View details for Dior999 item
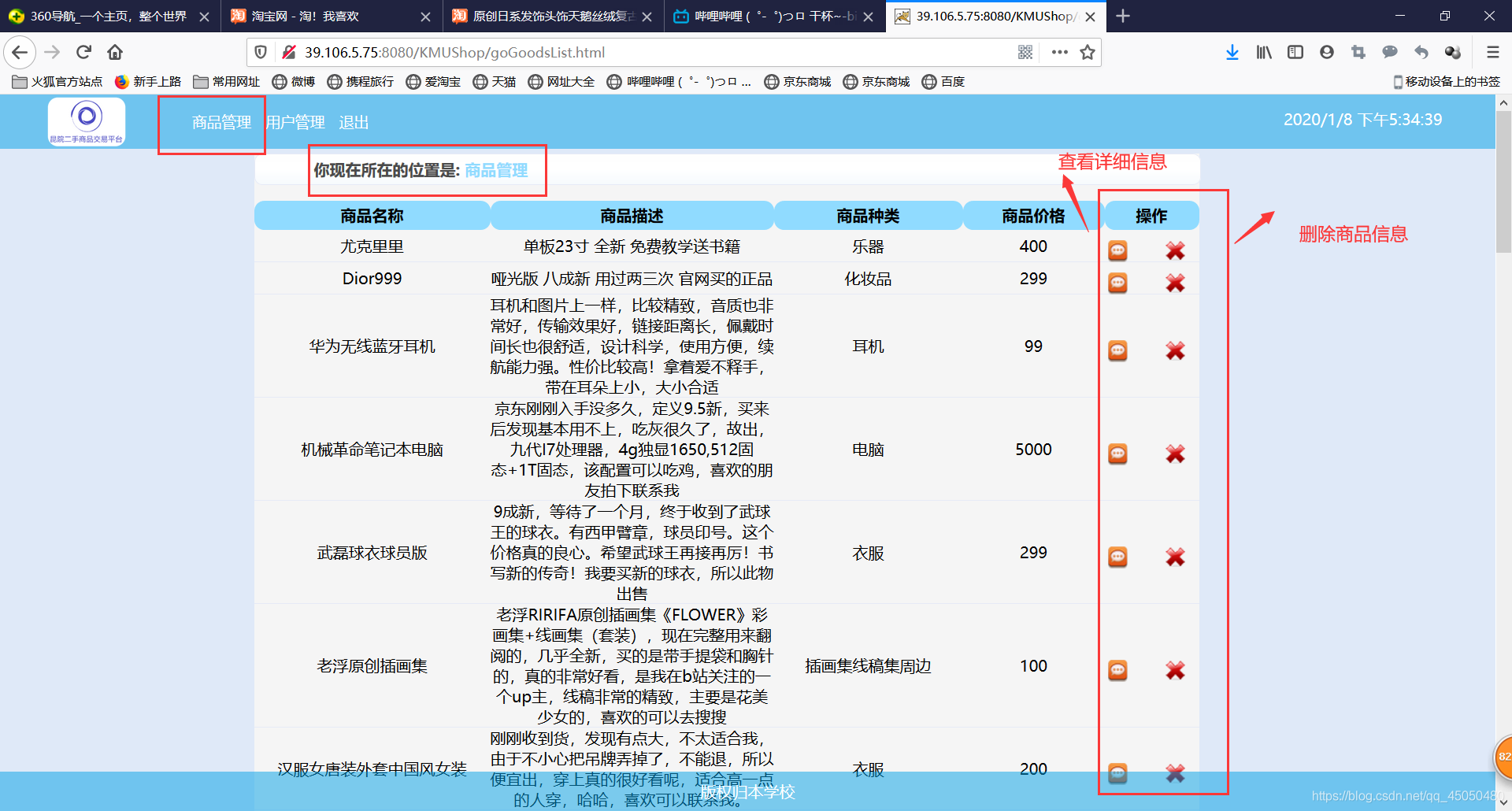The image size is (1512, 811). click(x=1117, y=283)
